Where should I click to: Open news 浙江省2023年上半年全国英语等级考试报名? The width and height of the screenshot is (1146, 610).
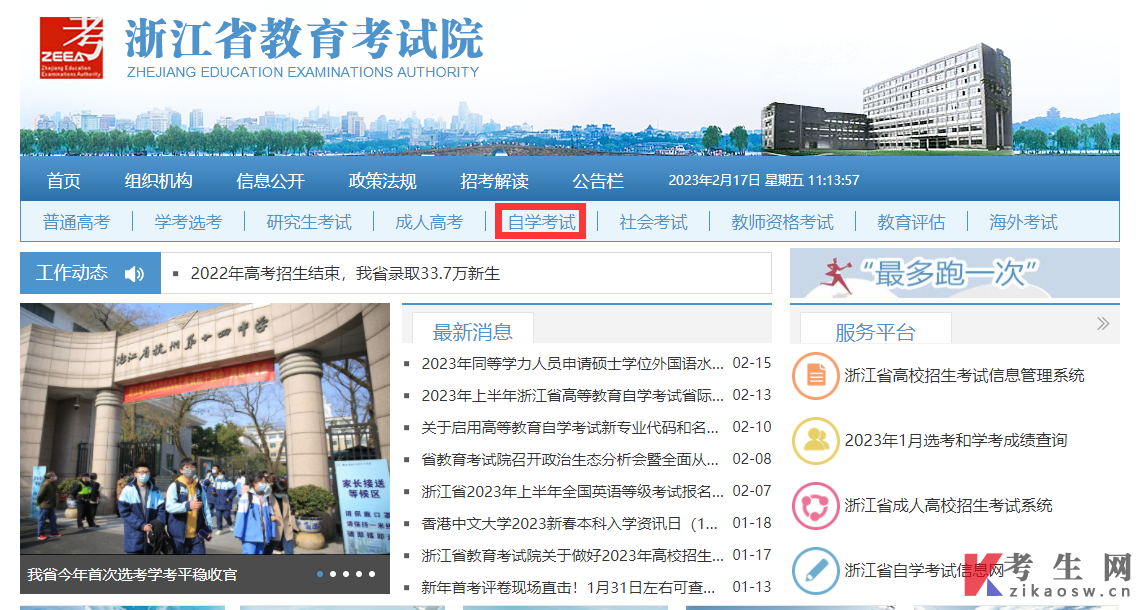click(x=572, y=492)
